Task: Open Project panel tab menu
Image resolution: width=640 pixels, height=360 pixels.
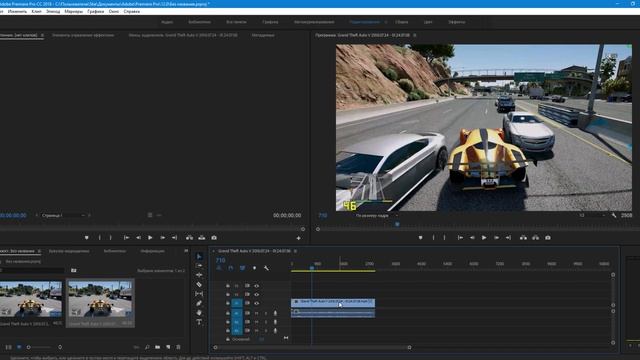Action: [x=39, y=251]
